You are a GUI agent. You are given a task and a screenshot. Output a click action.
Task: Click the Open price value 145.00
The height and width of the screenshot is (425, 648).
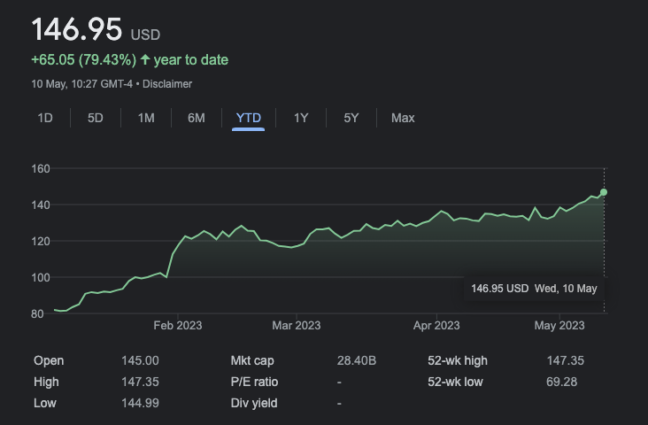point(139,360)
